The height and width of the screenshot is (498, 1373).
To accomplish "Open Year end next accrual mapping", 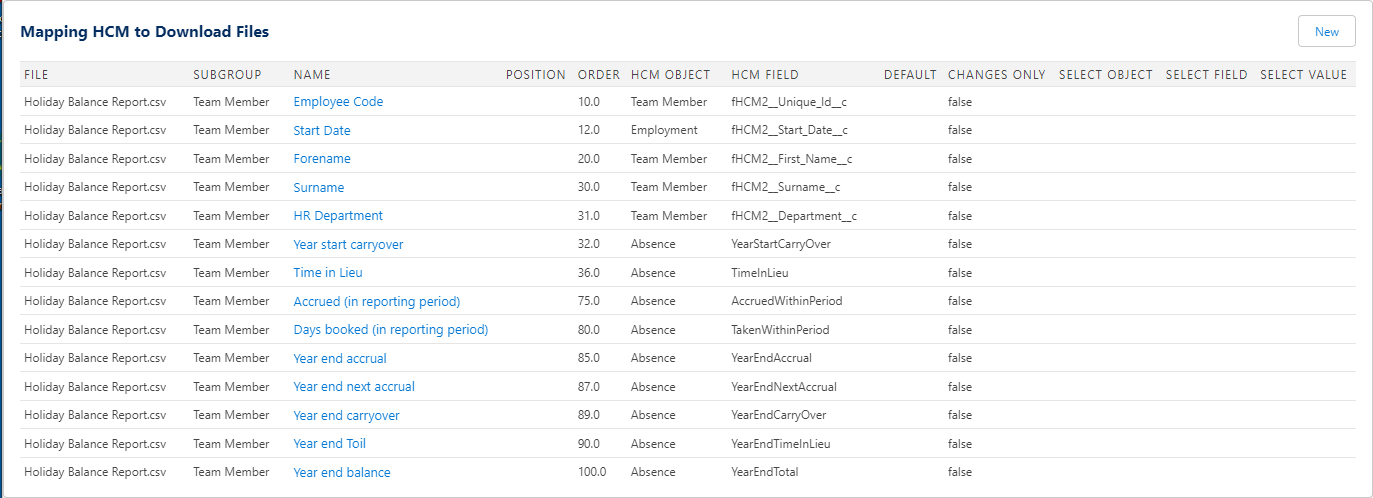I will pyautogui.click(x=354, y=387).
